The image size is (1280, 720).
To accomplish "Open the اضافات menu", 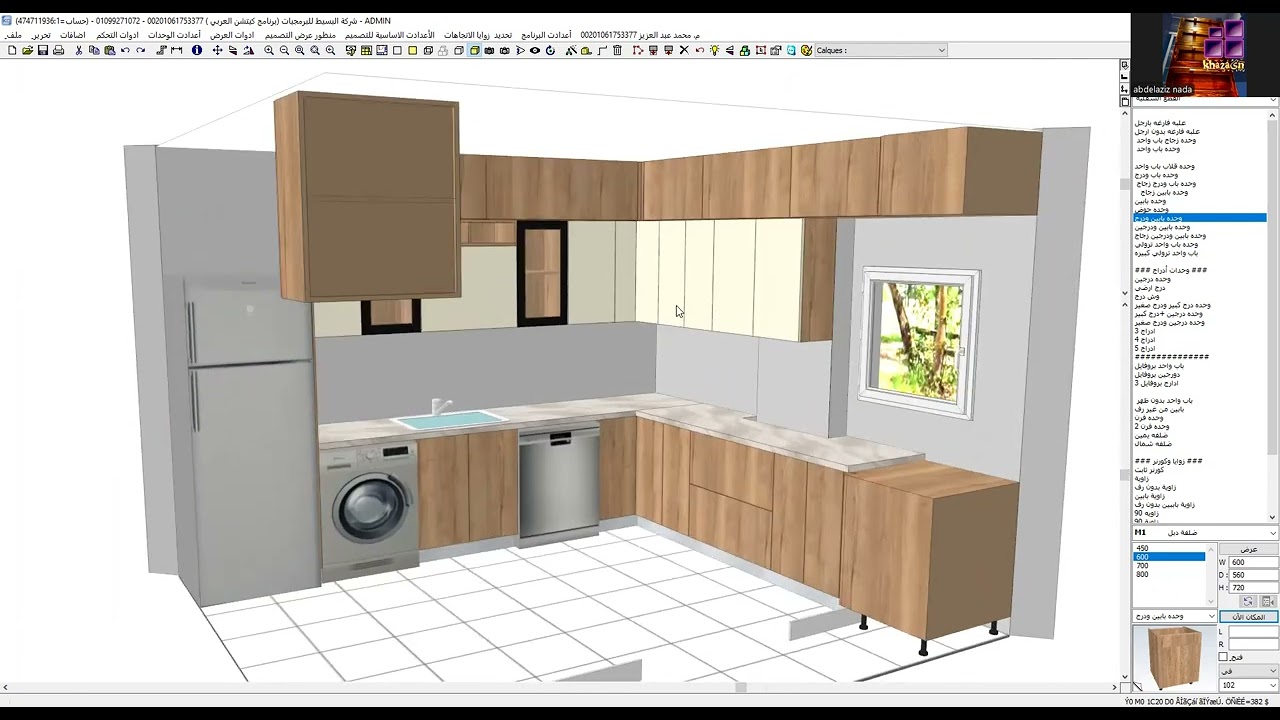I will click(73, 35).
